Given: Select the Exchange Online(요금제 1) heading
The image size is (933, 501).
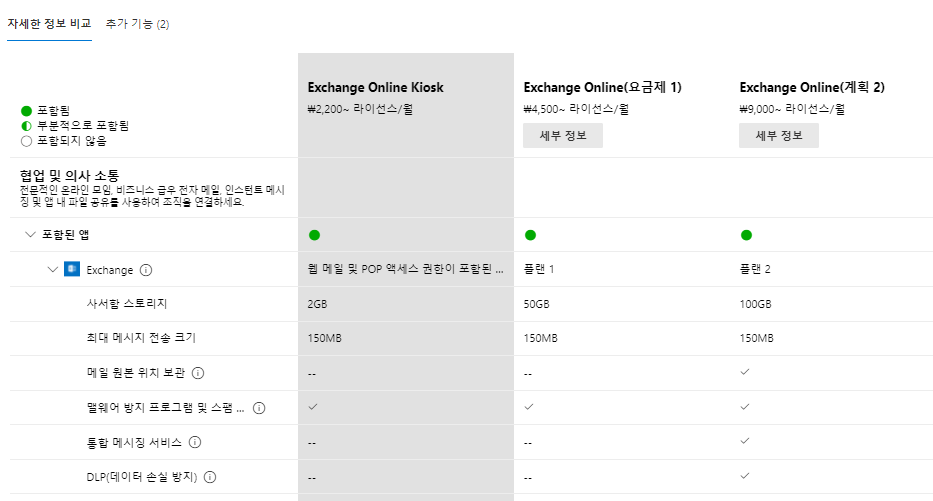Looking at the screenshot, I should coord(603,87).
